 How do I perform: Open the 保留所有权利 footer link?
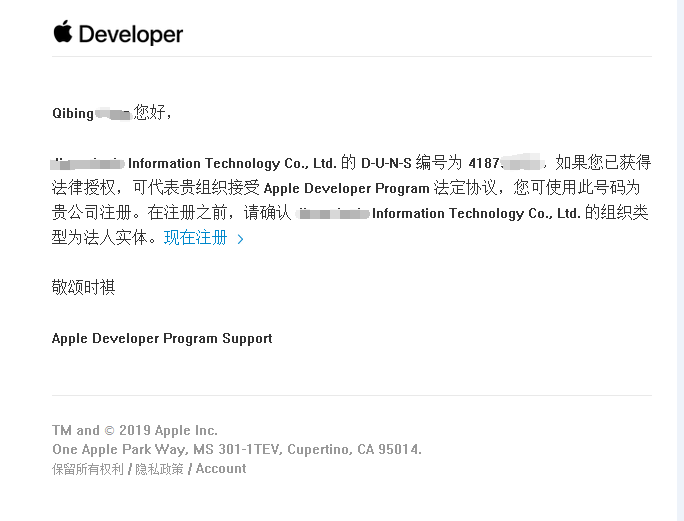[x=88, y=469]
